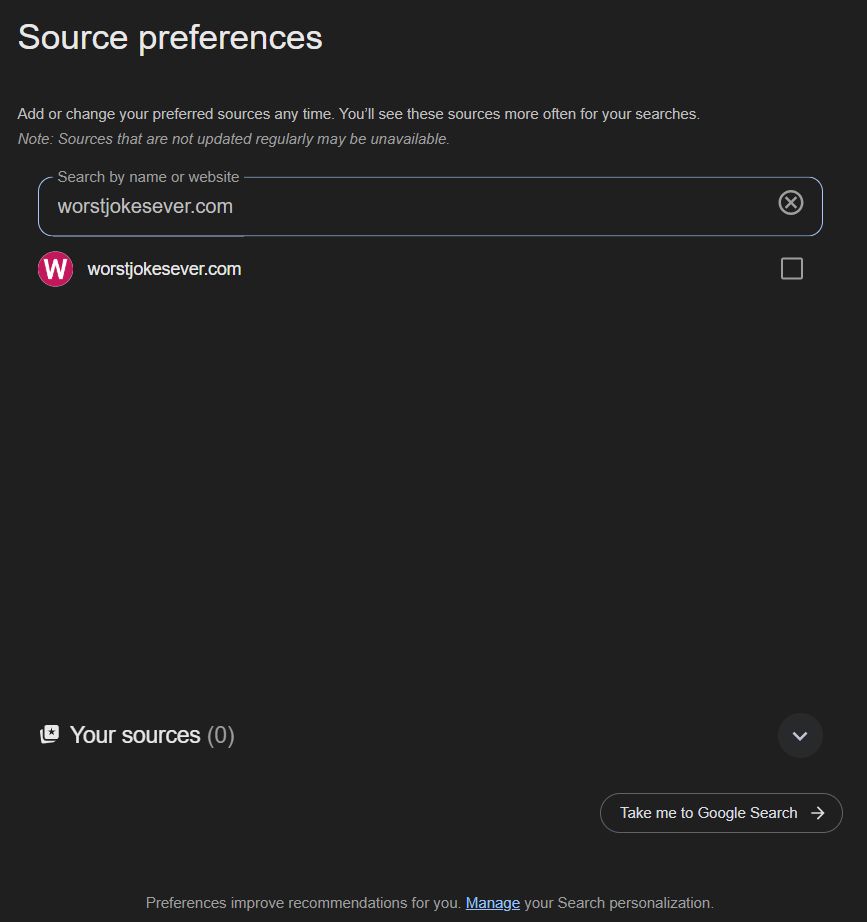Open the Manage personalization link
The width and height of the screenshot is (867, 922).
click(x=492, y=903)
